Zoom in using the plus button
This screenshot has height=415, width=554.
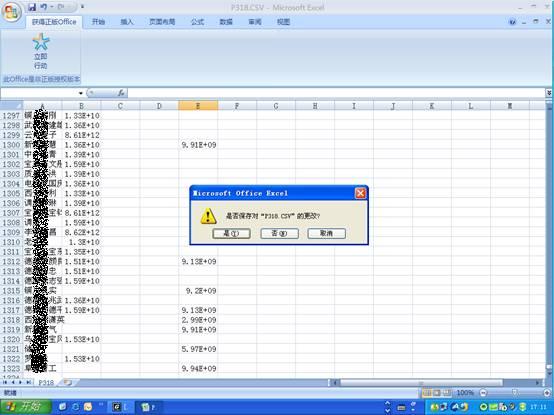click(x=547, y=393)
